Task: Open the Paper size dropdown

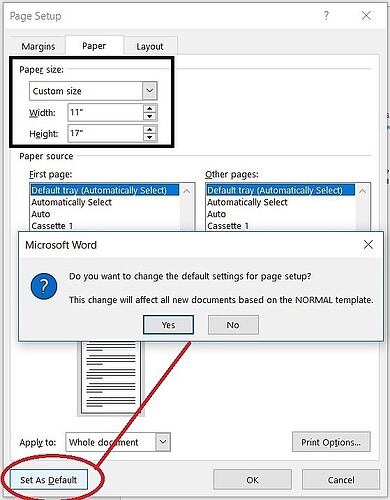Action: coord(150,91)
